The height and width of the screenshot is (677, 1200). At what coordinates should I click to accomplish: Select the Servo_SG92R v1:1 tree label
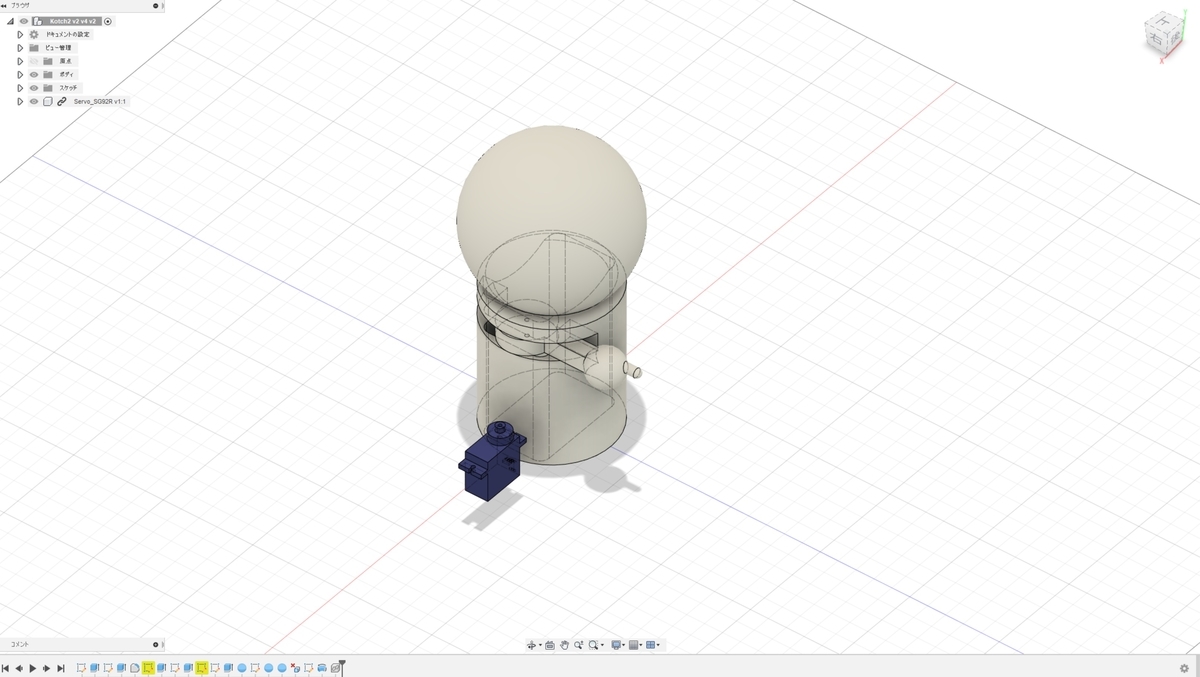(100, 101)
